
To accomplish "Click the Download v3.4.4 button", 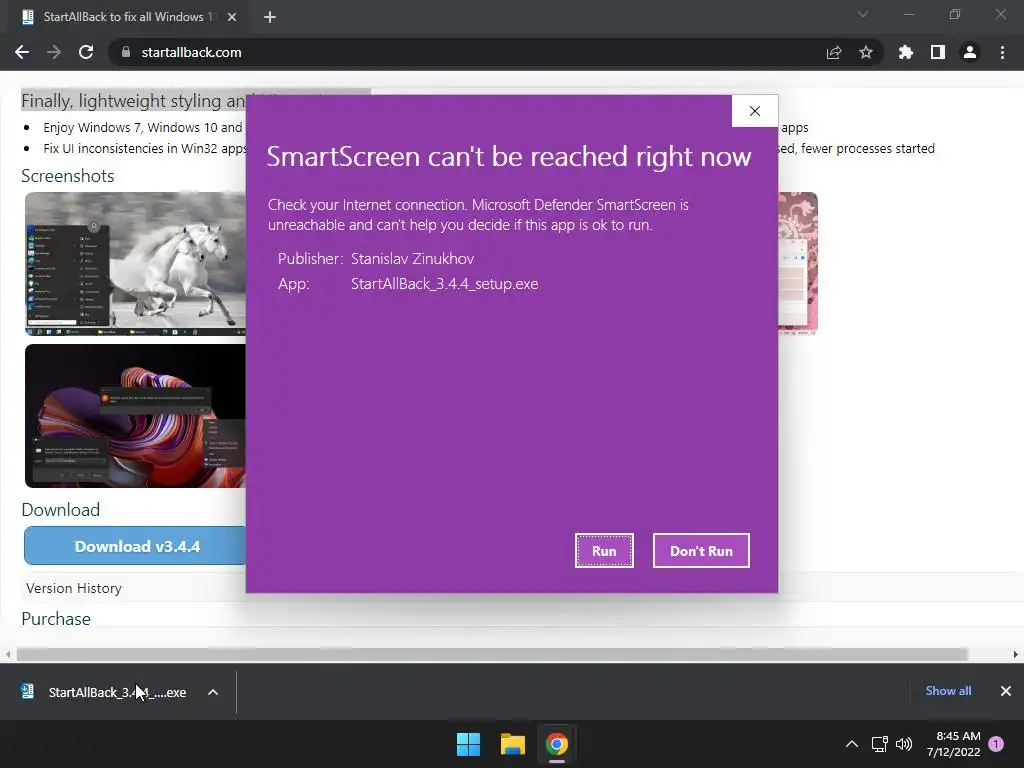I will pos(135,546).
